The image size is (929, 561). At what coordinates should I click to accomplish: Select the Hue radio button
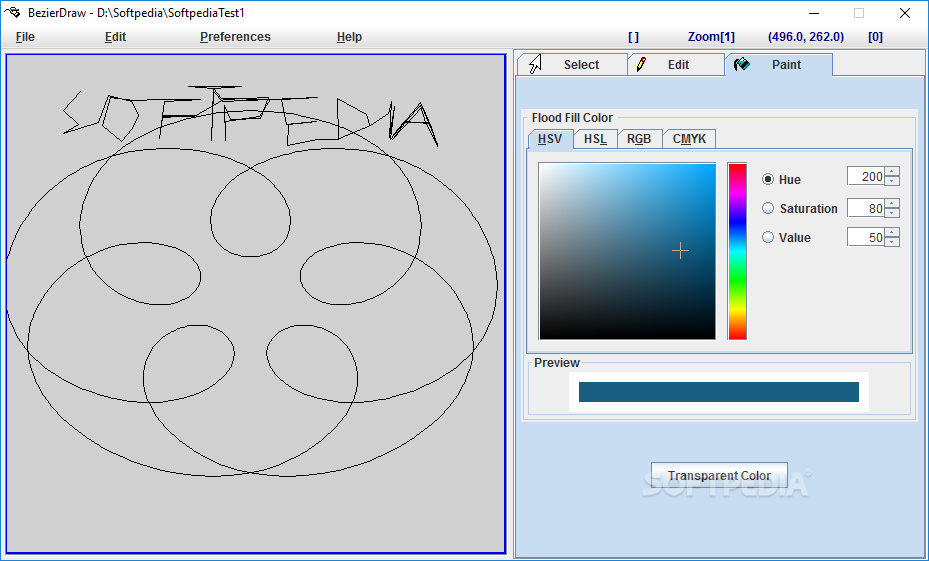768,179
